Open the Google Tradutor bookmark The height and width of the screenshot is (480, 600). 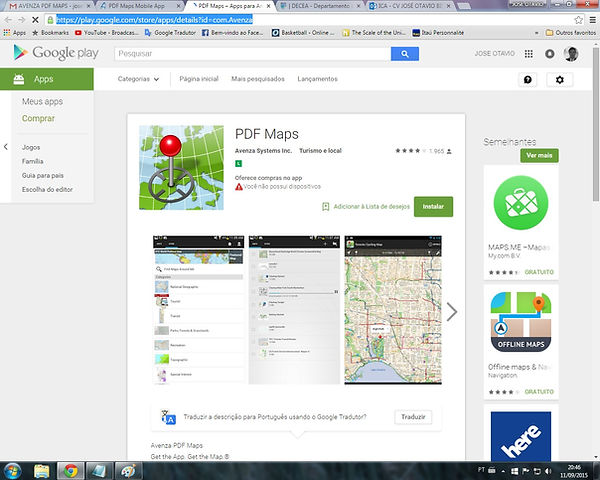(x=170, y=33)
